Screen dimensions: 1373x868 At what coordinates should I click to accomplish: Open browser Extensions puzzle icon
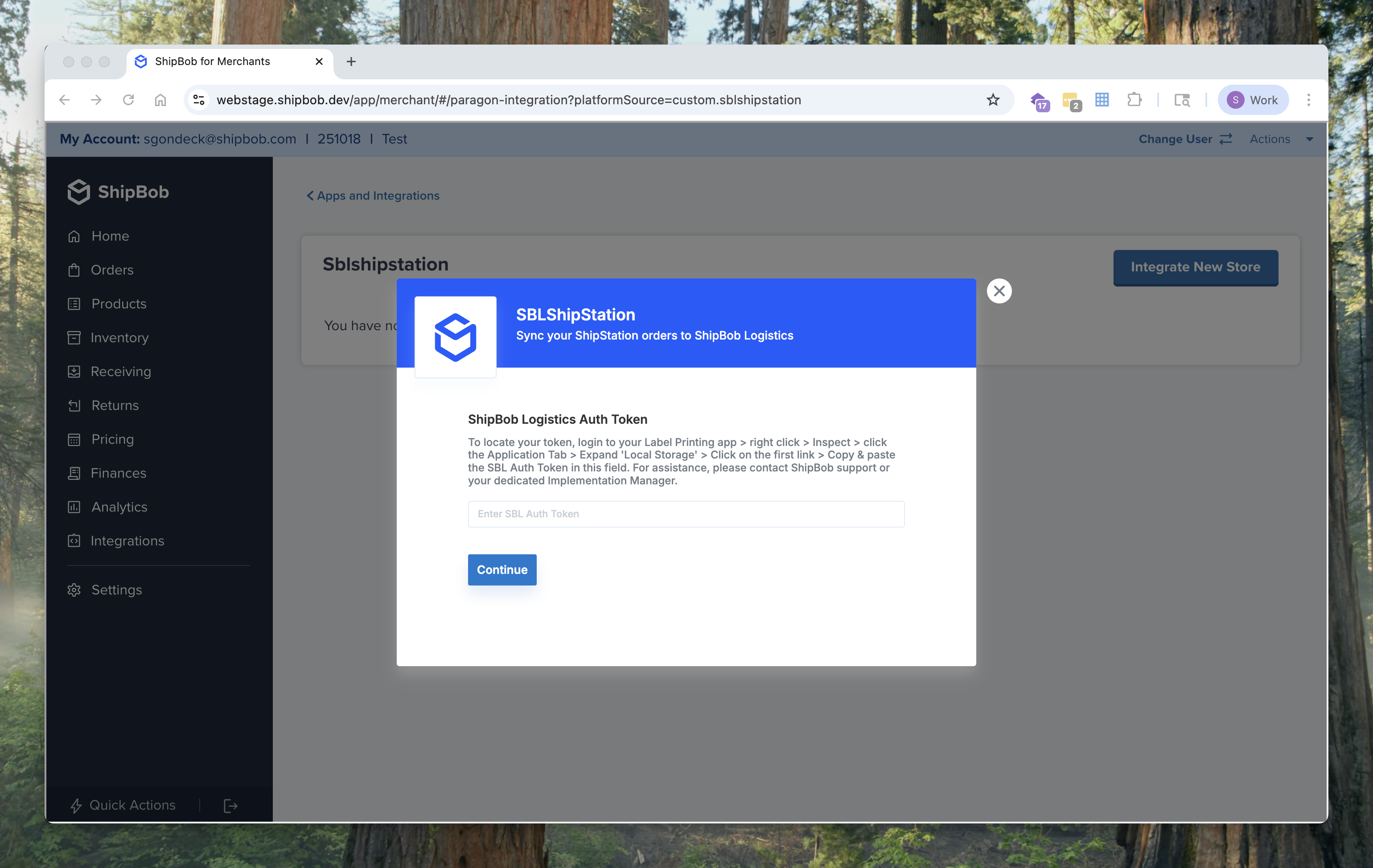1134,100
